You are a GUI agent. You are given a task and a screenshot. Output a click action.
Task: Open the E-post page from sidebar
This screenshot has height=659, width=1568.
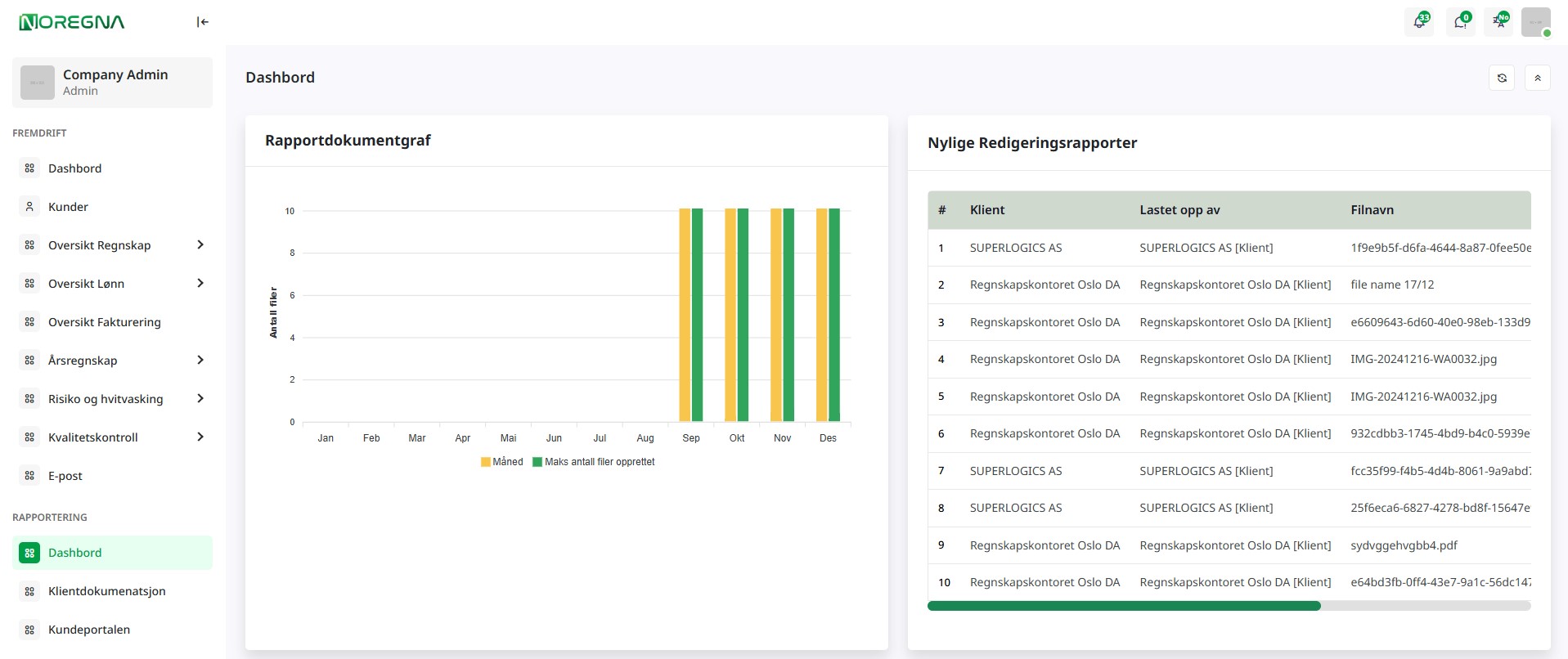tap(65, 476)
